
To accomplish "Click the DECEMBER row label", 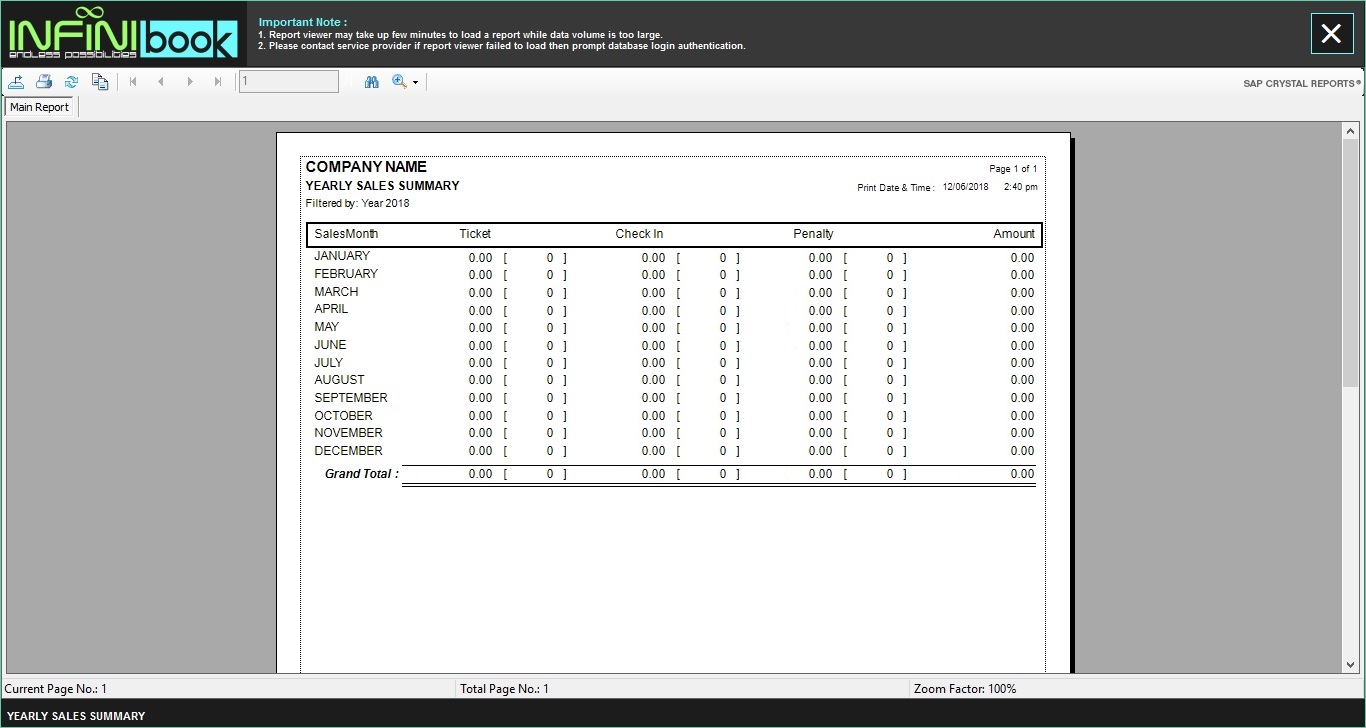I will (348, 451).
